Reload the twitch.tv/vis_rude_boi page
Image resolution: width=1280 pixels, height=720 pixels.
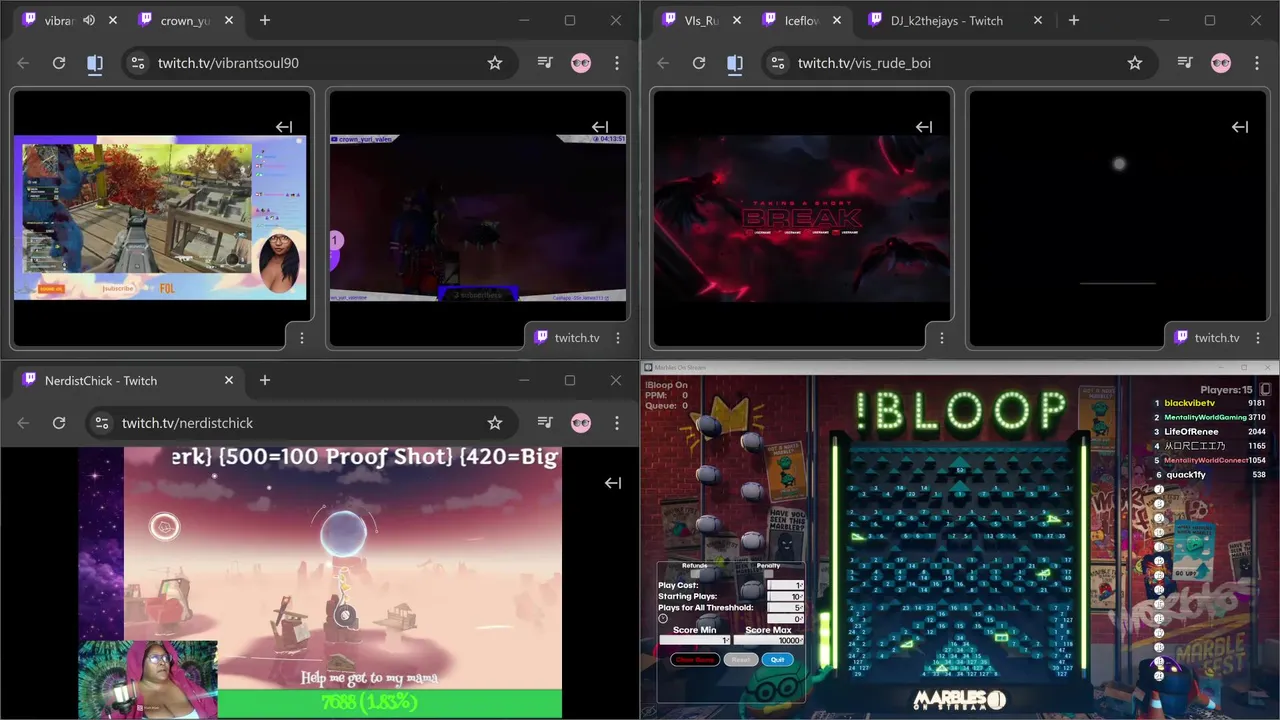click(x=699, y=63)
